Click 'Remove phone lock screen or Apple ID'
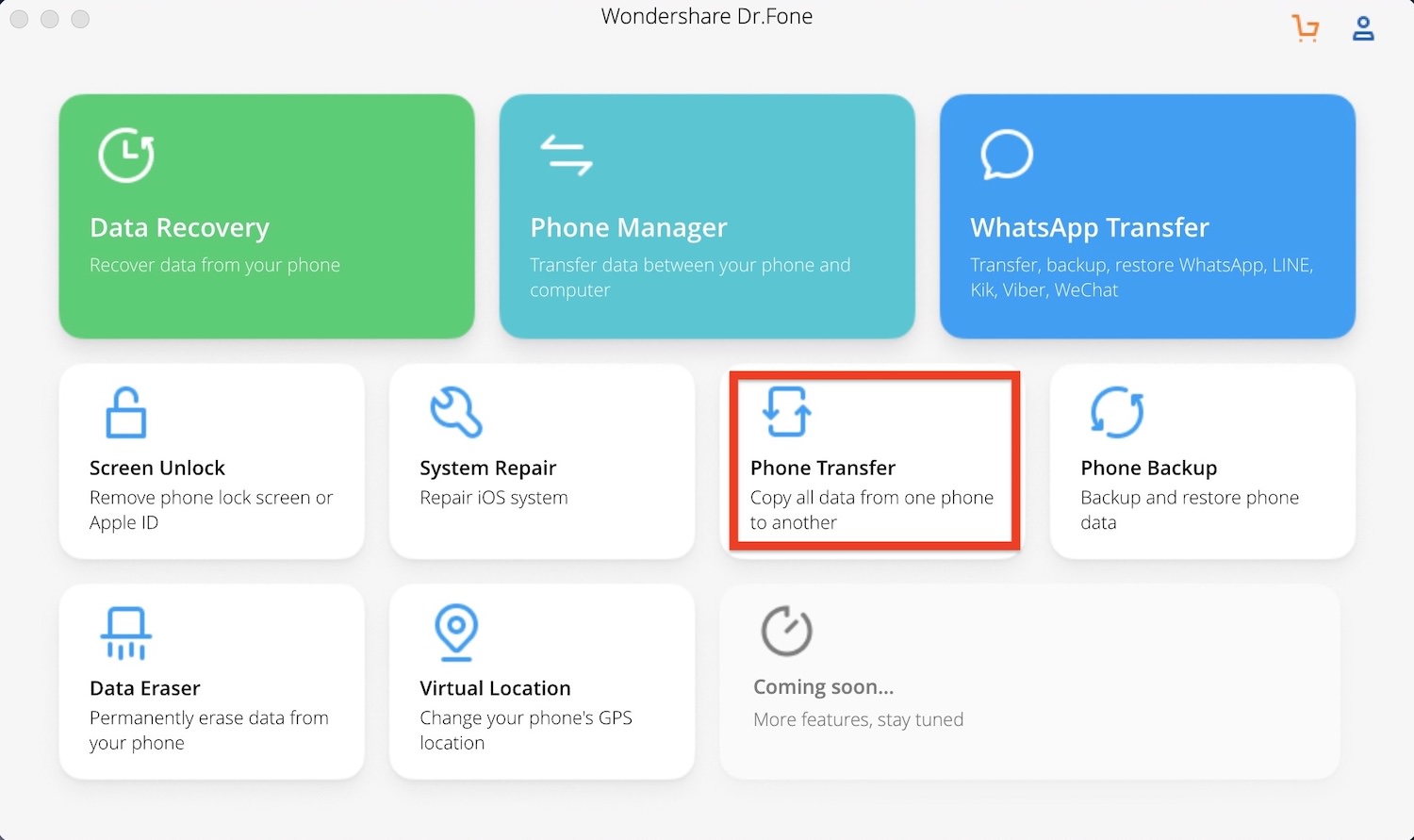 coord(211,509)
